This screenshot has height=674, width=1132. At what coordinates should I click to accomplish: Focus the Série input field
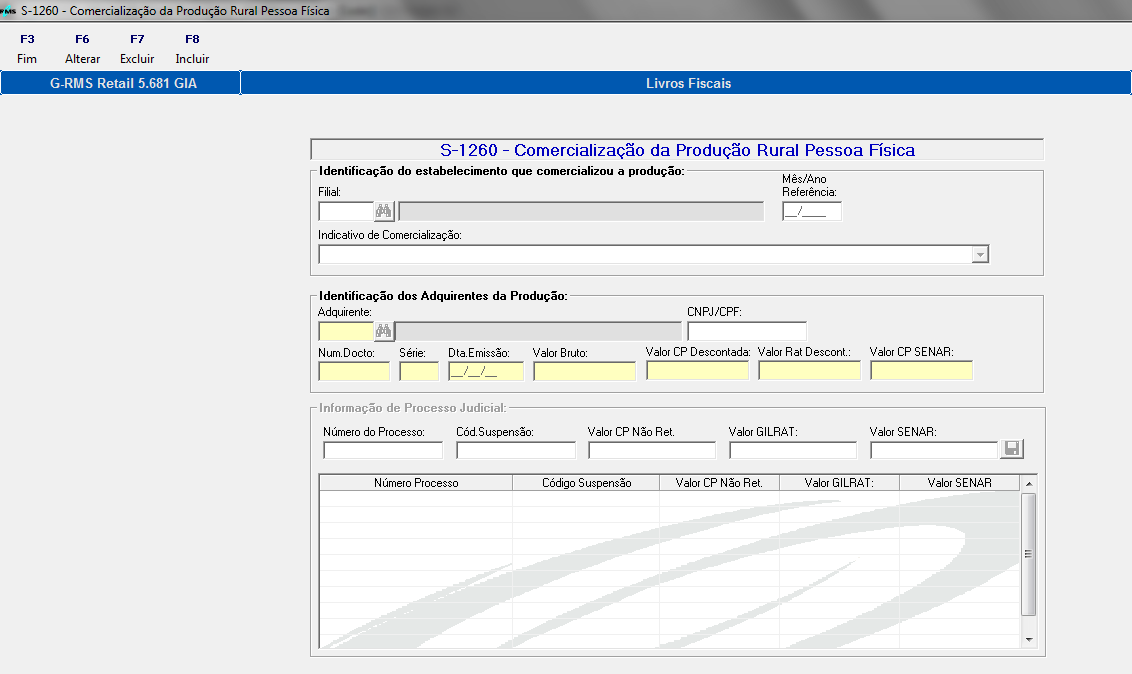pos(419,371)
